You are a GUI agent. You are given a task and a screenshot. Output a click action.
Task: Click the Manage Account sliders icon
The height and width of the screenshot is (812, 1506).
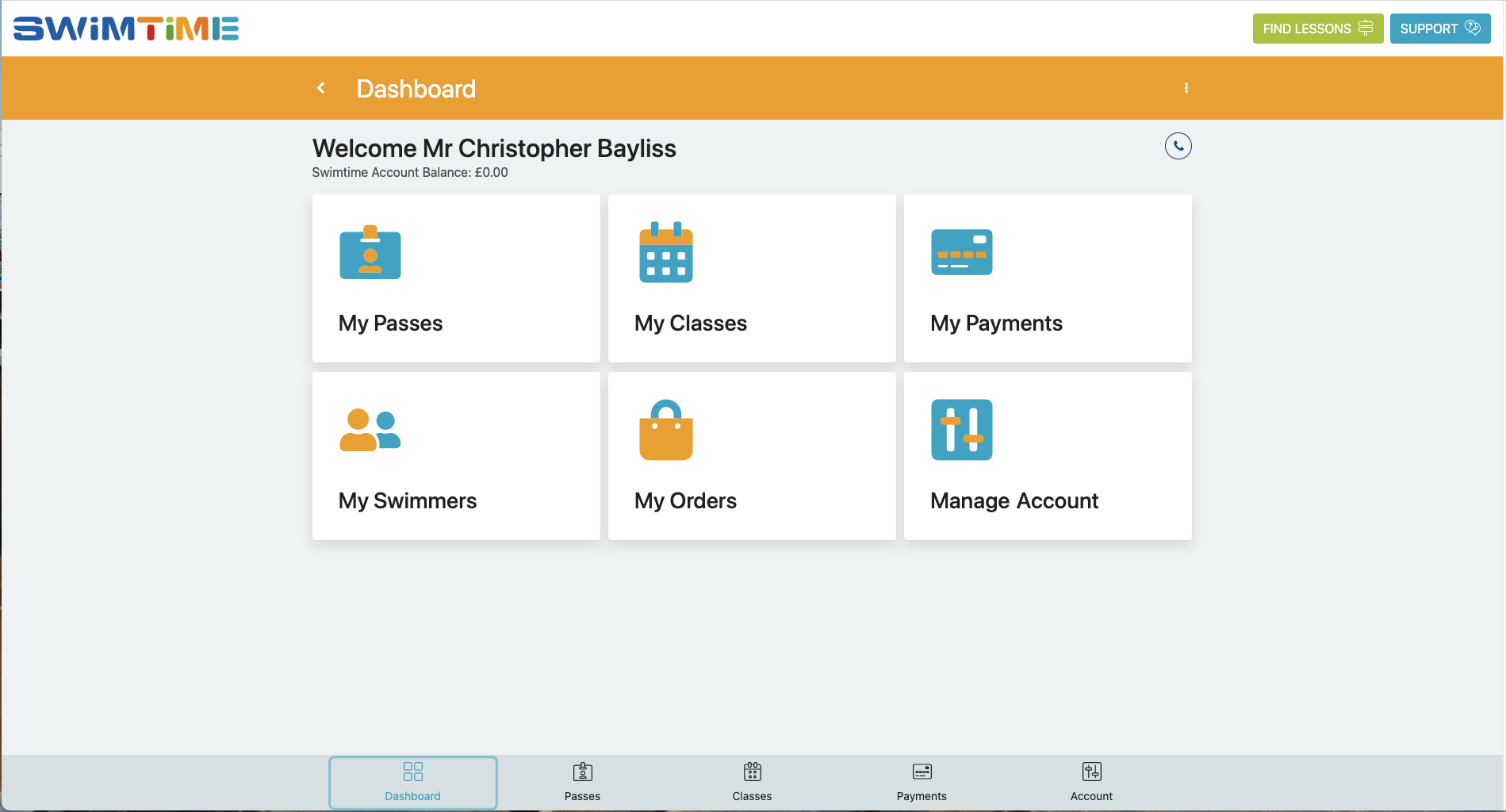pyautogui.click(x=962, y=430)
